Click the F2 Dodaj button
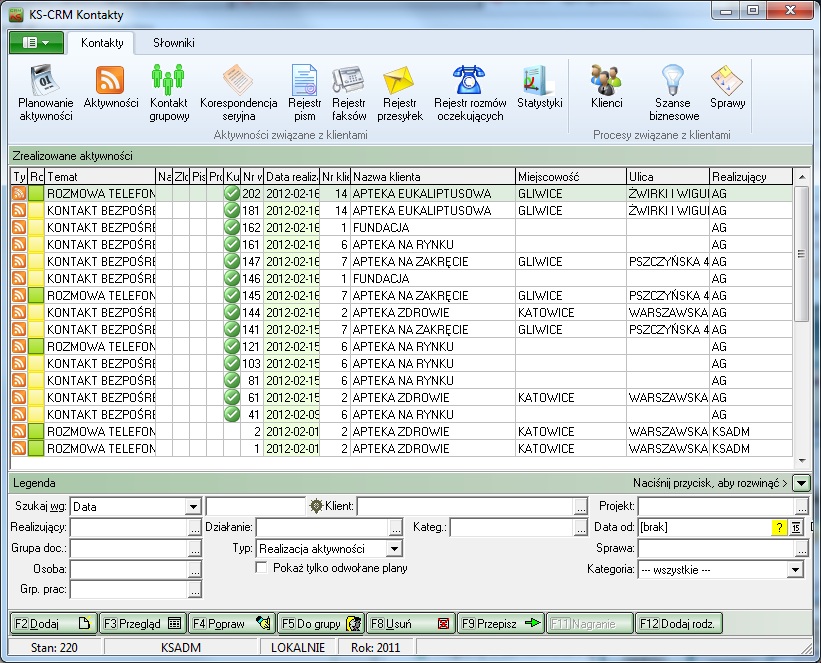This screenshot has width=821, height=663. (54, 623)
